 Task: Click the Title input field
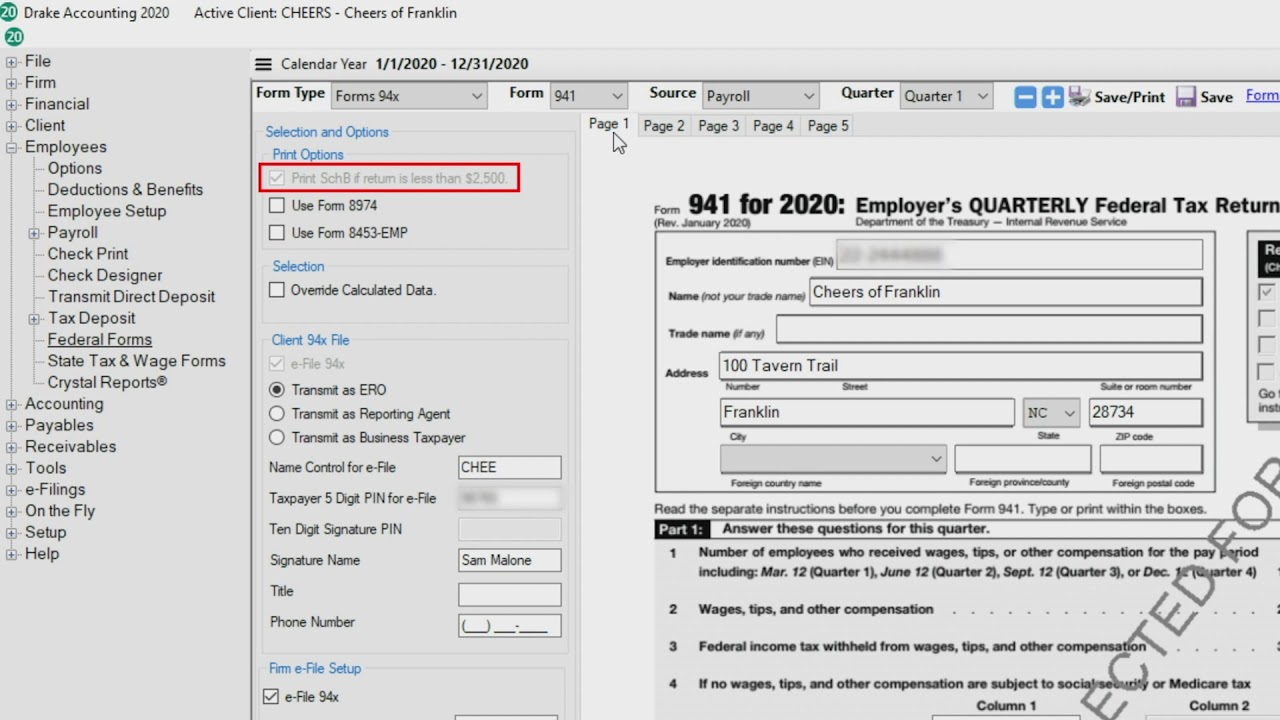tap(509, 594)
